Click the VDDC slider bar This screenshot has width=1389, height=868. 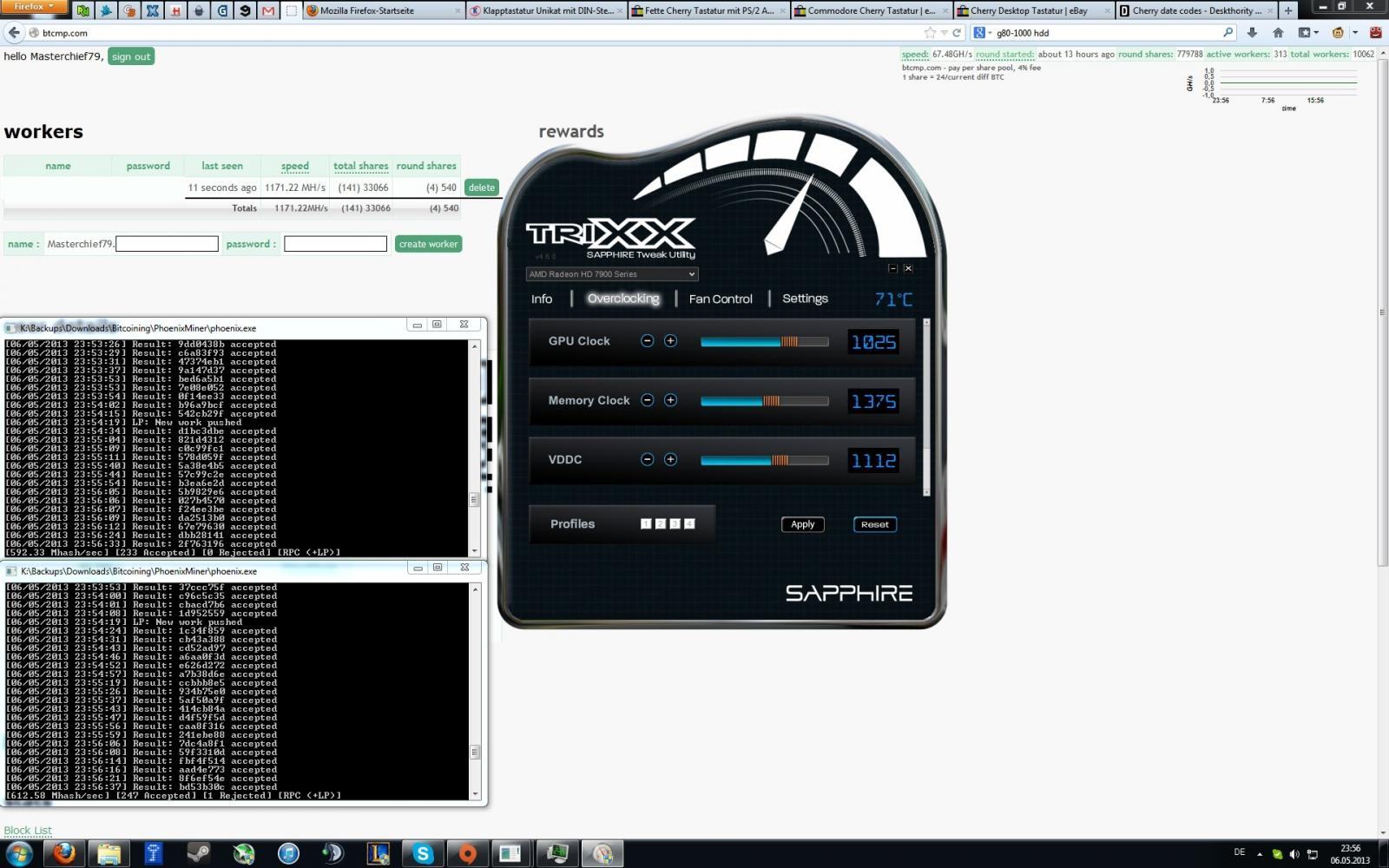click(765, 460)
